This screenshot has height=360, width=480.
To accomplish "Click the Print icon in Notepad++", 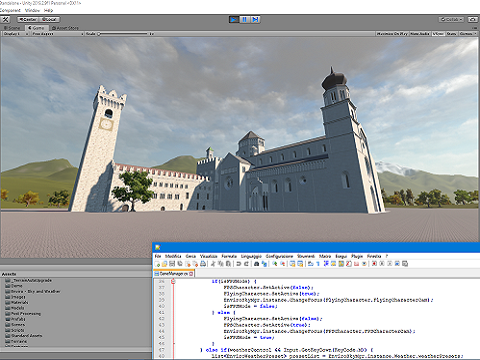I will click(203, 264).
